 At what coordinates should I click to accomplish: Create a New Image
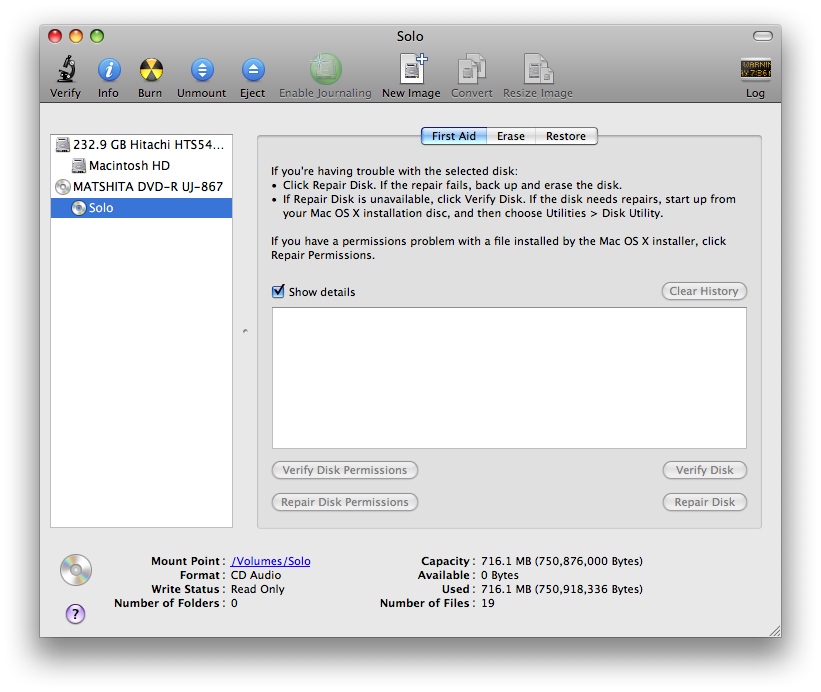click(x=411, y=71)
